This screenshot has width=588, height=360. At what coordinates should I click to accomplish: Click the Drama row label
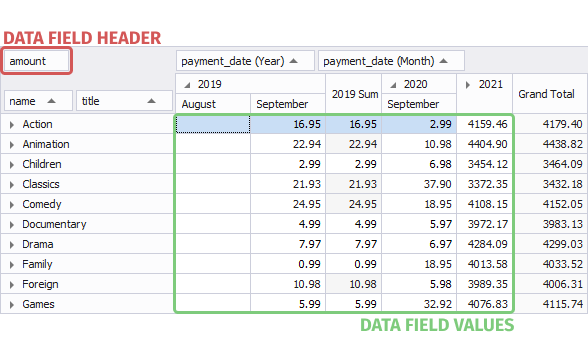pos(38,244)
